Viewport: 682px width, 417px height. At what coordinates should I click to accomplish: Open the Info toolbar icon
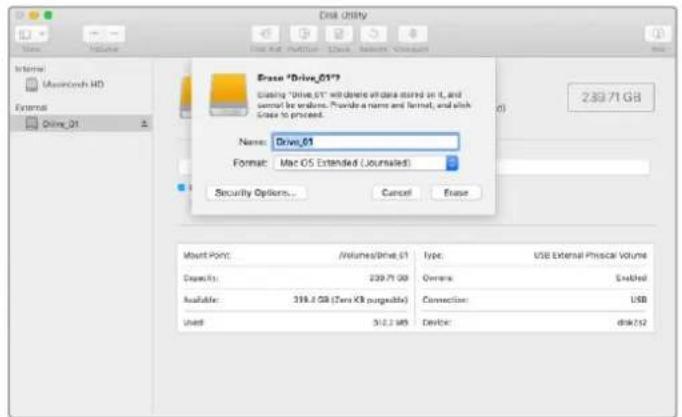pyautogui.click(x=658, y=34)
